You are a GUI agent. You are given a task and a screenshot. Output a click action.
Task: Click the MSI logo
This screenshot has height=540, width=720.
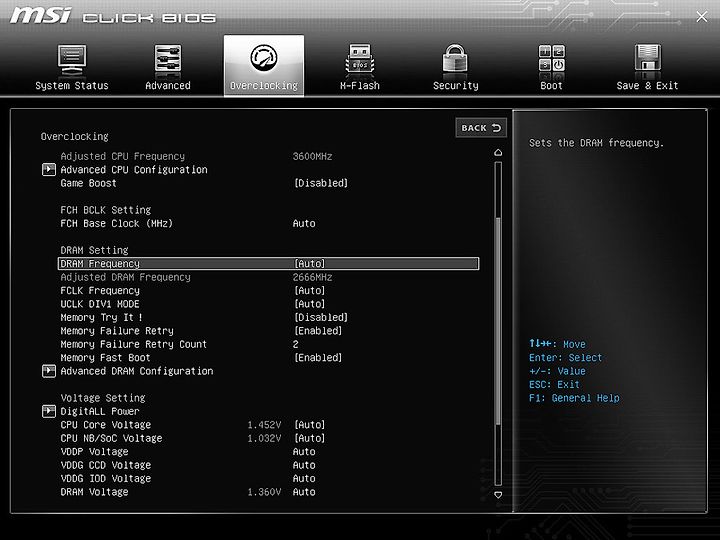[40, 16]
